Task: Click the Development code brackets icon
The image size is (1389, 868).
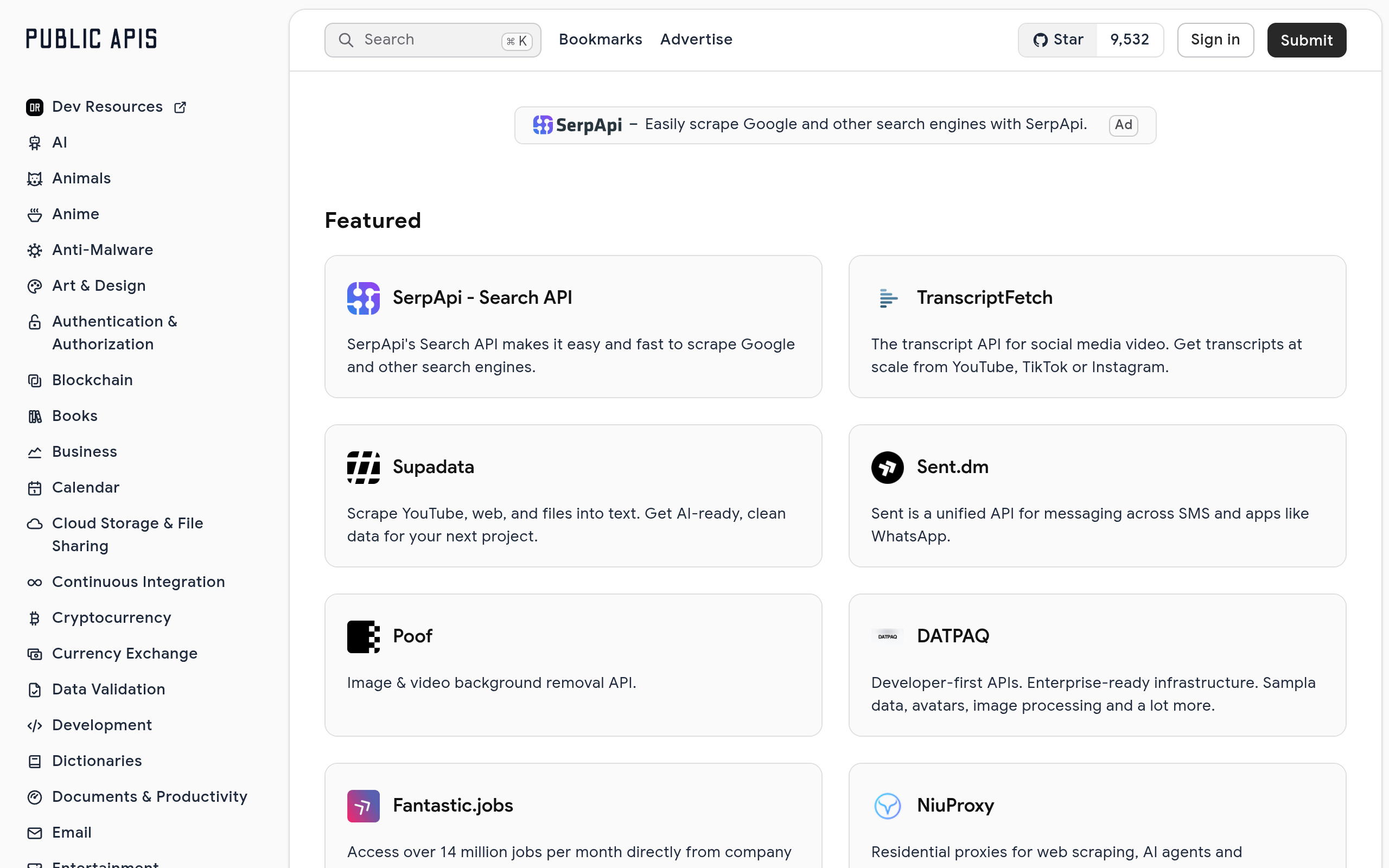Action: pyautogui.click(x=34, y=726)
